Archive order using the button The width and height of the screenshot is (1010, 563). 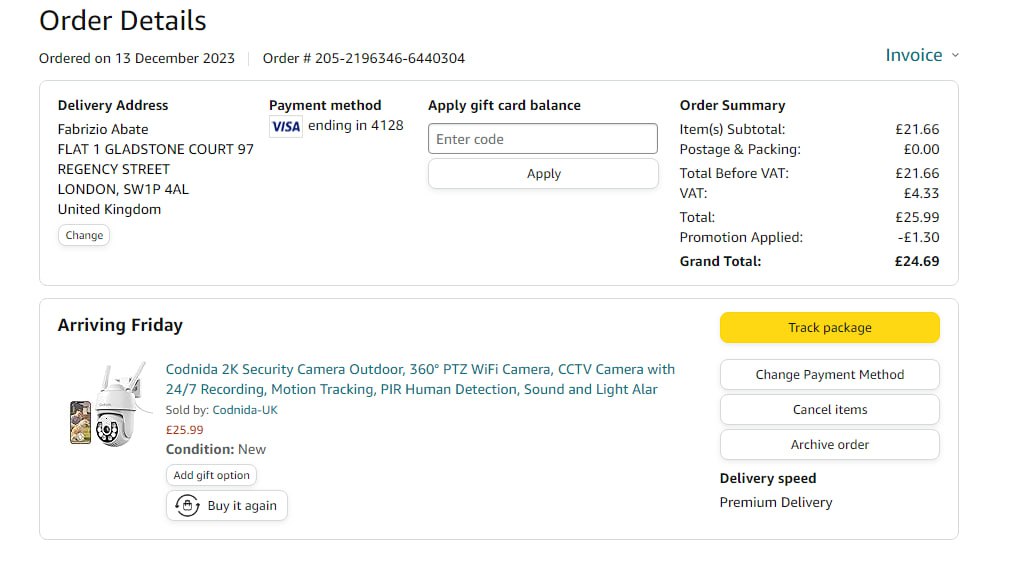click(x=829, y=445)
